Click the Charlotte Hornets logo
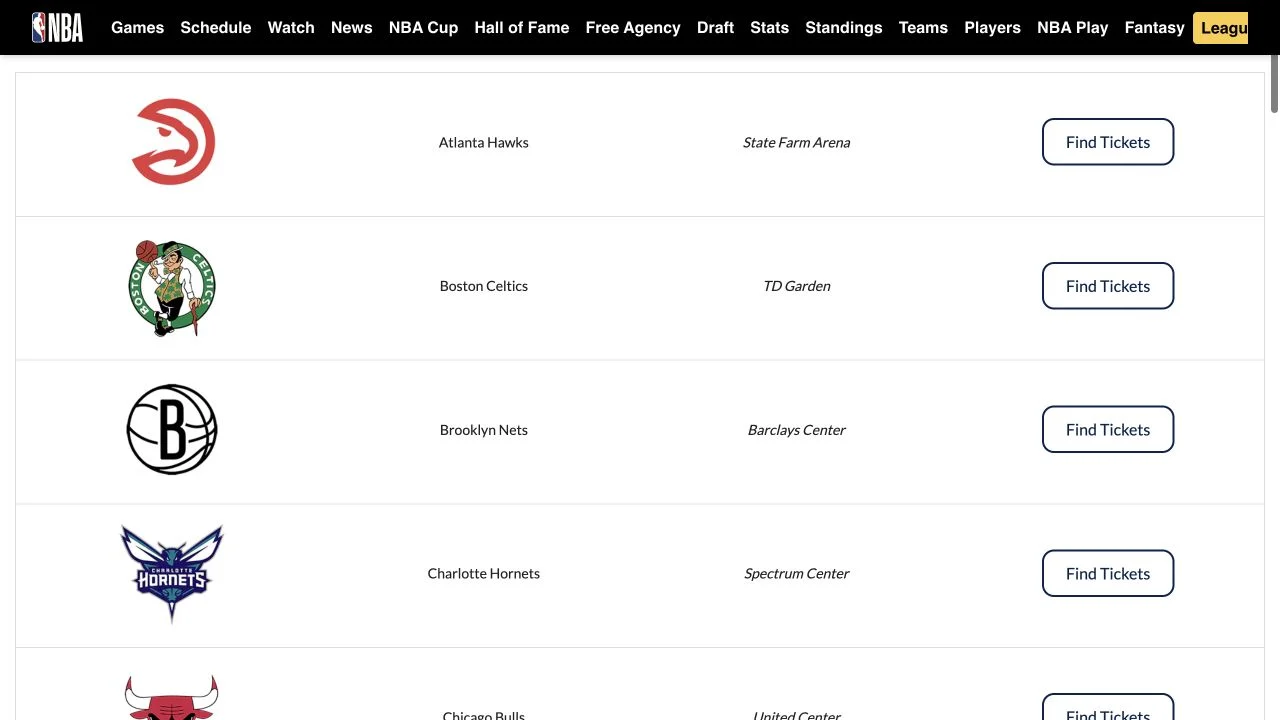Viewport: 1280px width, 720px height. coord(172,574)
